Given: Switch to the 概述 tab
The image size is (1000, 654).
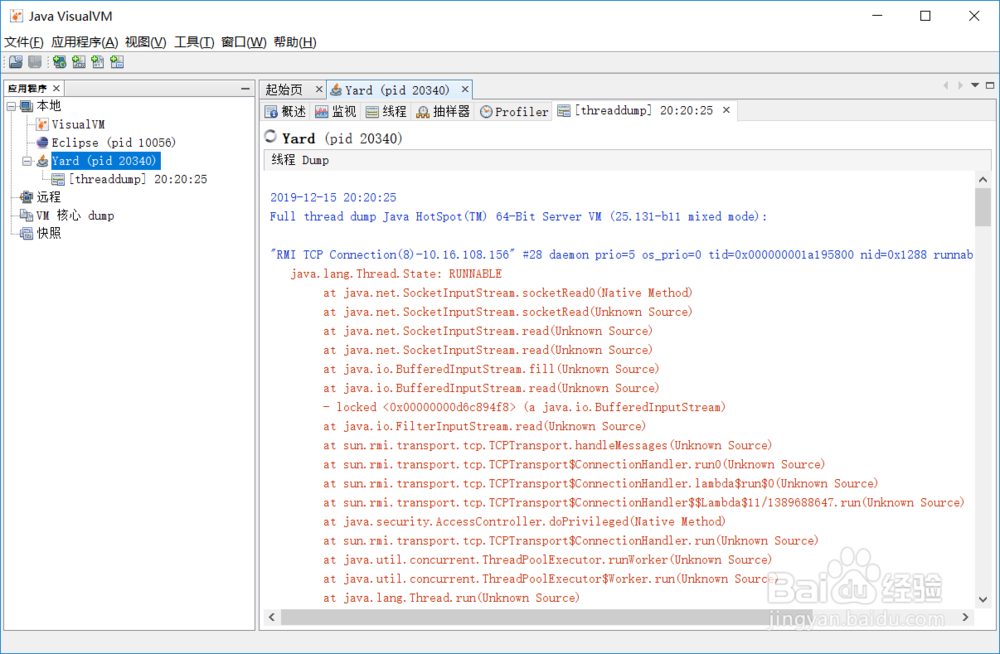Looking at the screenshot, I should [286, 112].
